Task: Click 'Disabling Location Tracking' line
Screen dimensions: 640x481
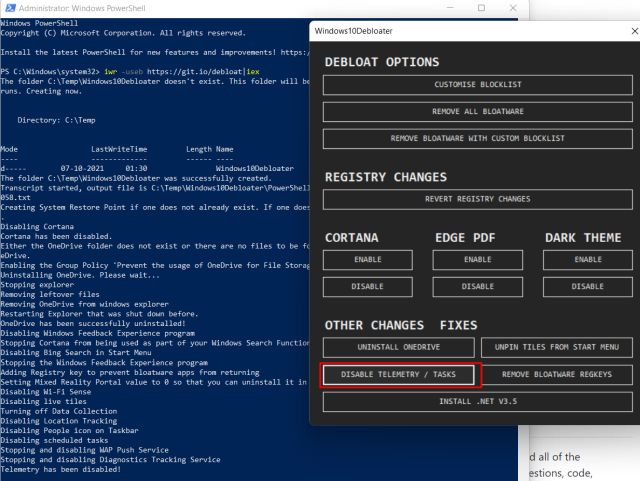Action: pyautogui.click(x=59, y=421)
